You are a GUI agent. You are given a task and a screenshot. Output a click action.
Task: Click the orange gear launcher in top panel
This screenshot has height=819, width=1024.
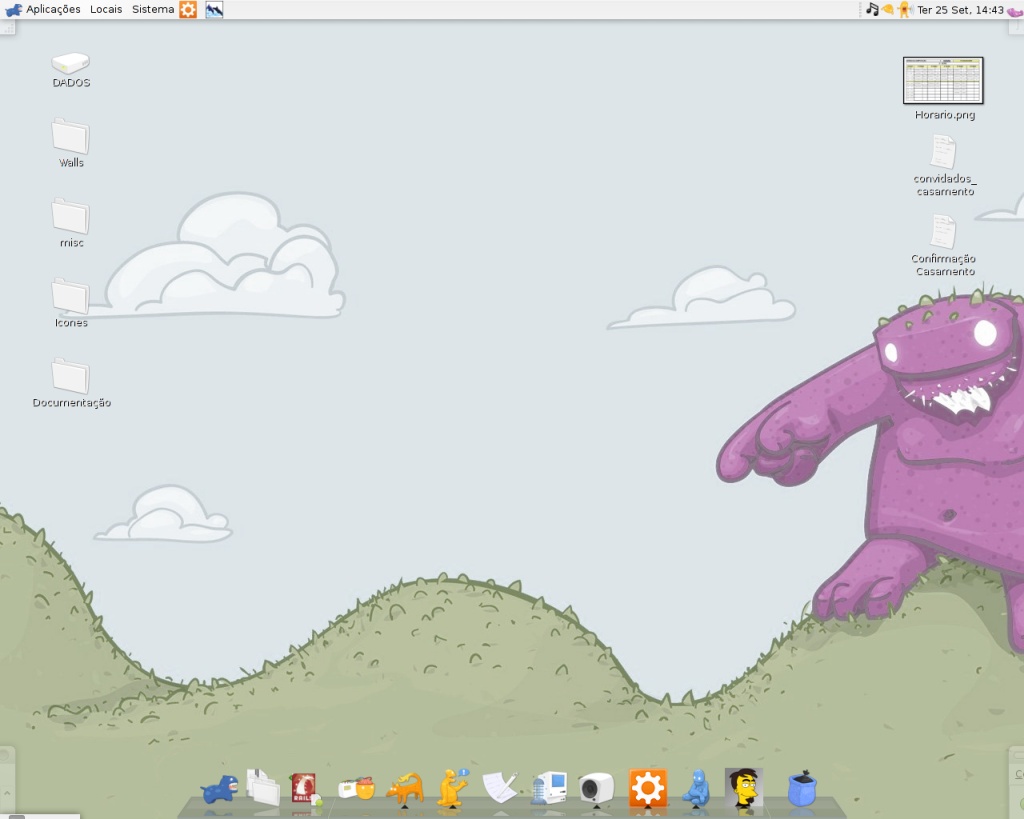pyautogui.click(x=188, y=9)
